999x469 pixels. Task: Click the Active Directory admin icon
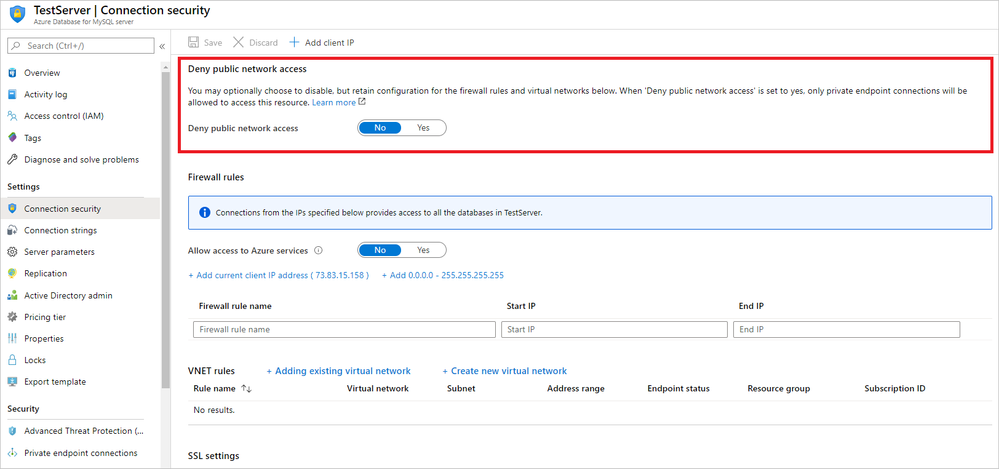pos(11,295)
